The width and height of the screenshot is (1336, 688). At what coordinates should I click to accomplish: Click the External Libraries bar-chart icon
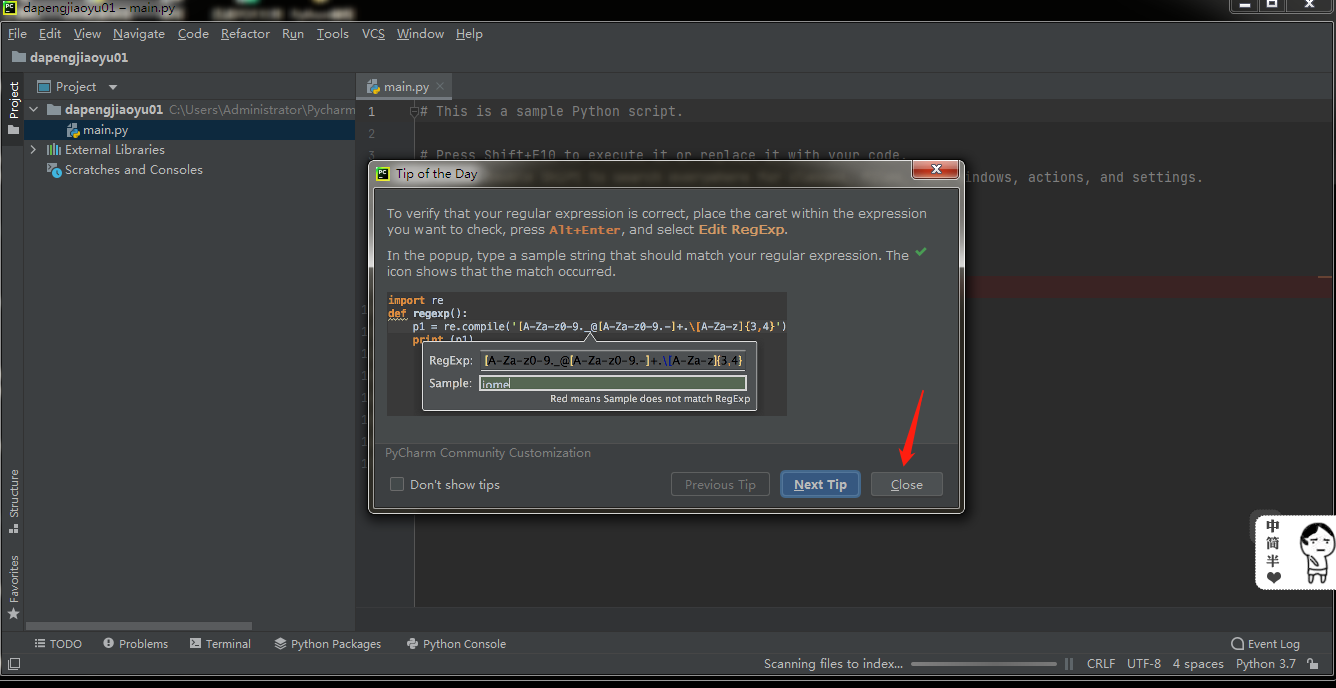pos(54,150)
